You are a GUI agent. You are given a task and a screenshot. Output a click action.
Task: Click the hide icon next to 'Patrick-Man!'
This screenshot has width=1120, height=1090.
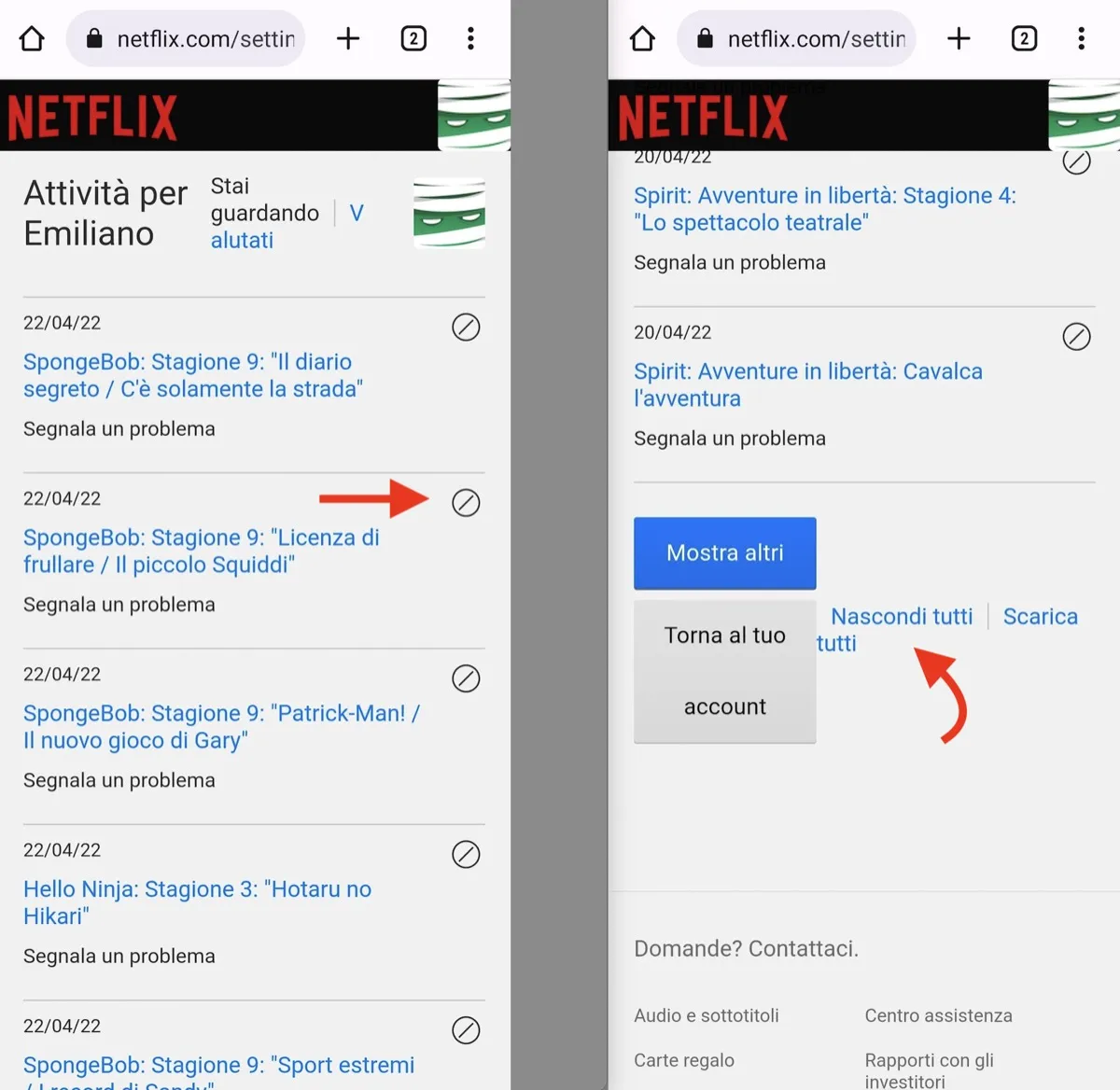(466, 678)
